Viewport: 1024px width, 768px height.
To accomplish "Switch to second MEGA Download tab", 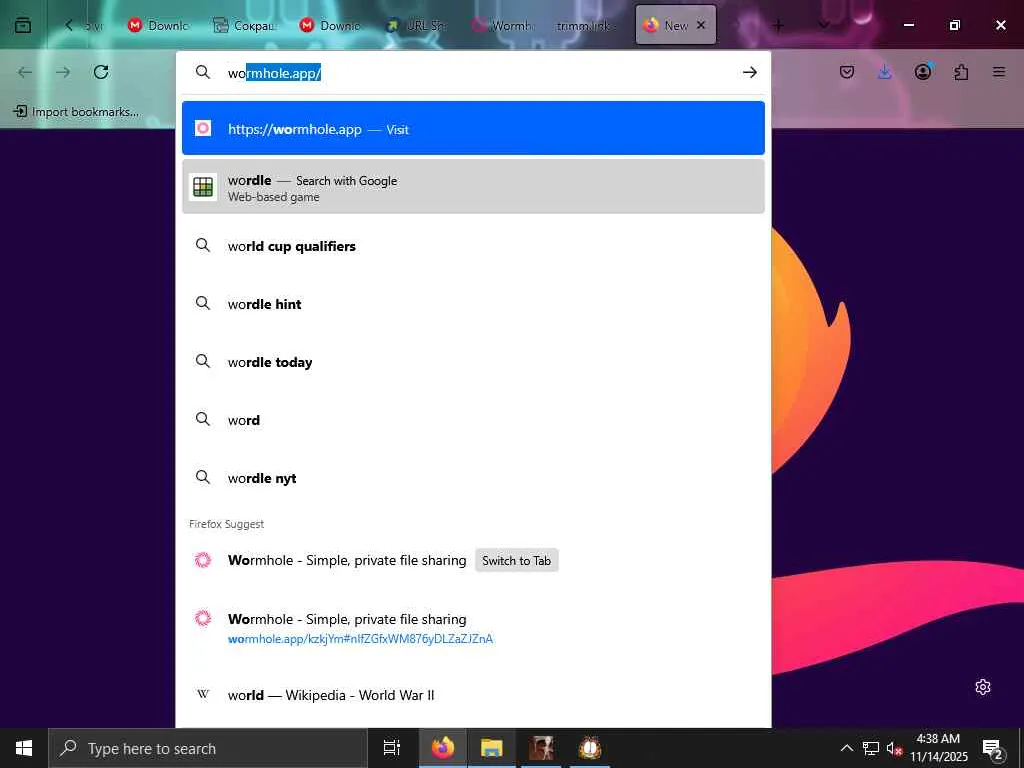I will click(330, 25).
